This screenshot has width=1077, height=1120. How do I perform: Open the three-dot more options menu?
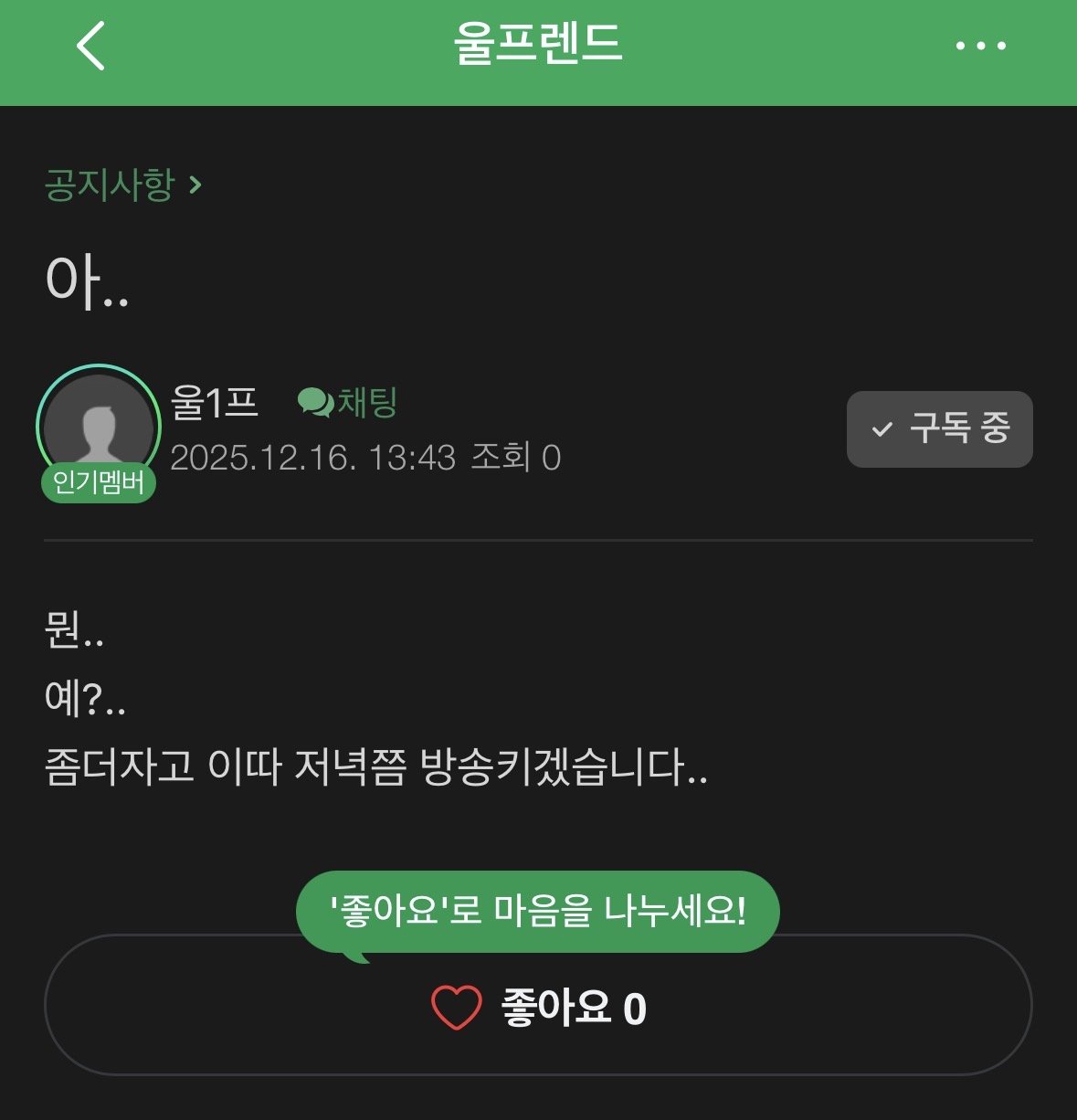pyautogui.click(x=980, y=46)
